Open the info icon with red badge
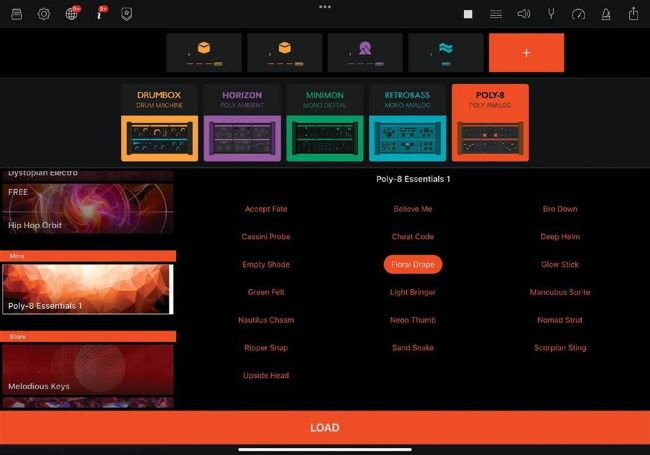The width and height of the screenshot is (650, 455). pyautogui.click(x=100, y=14)
